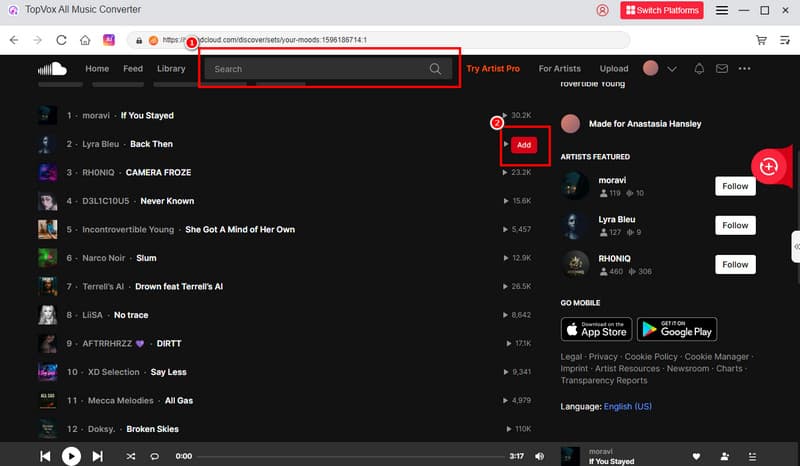Click the Switch Platforms button
800x466 pixels.
(662, 10)
